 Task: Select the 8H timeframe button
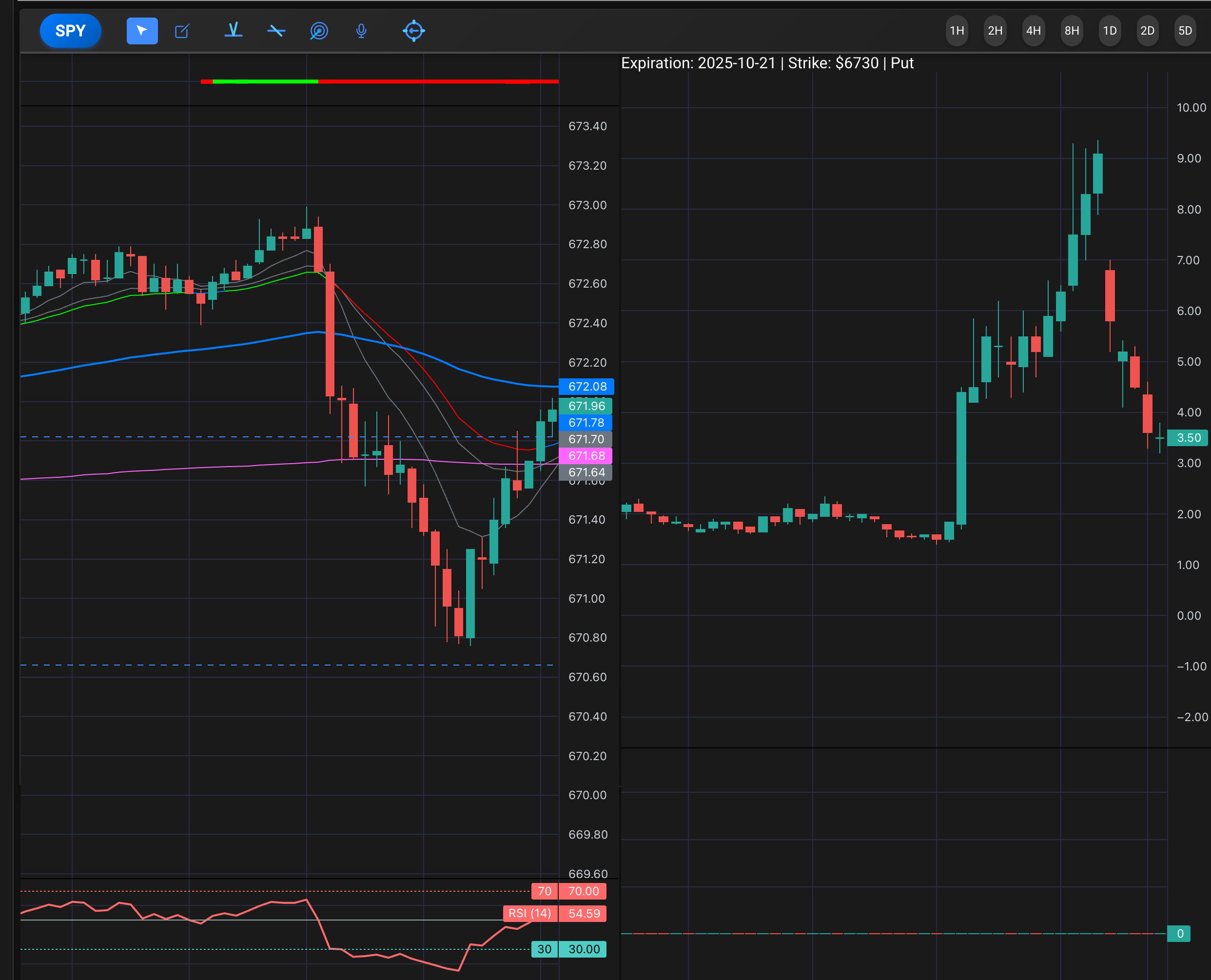pyautogui.click(x=1072, y=31)
